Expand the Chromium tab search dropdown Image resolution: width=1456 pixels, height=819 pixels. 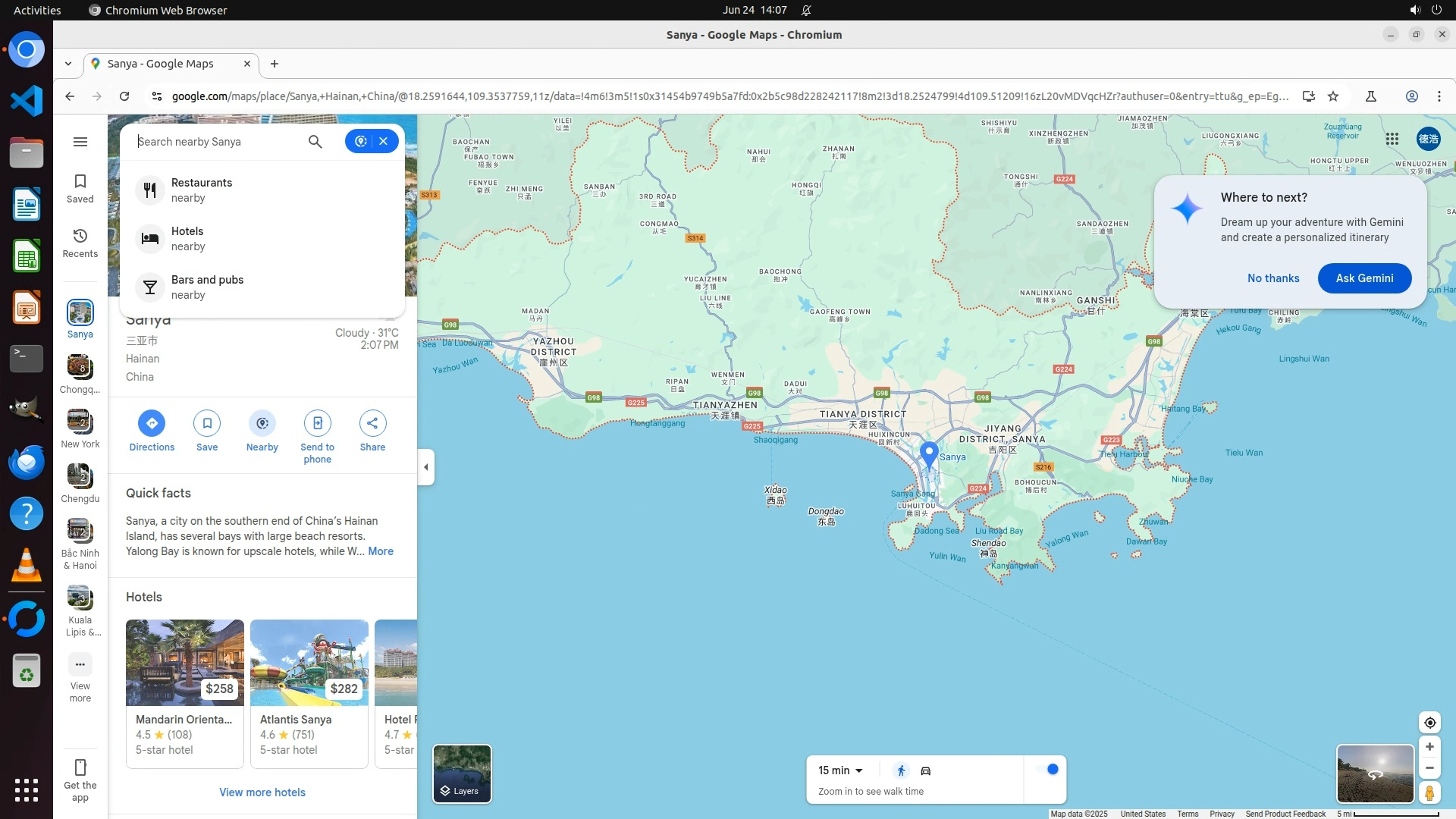68,64
